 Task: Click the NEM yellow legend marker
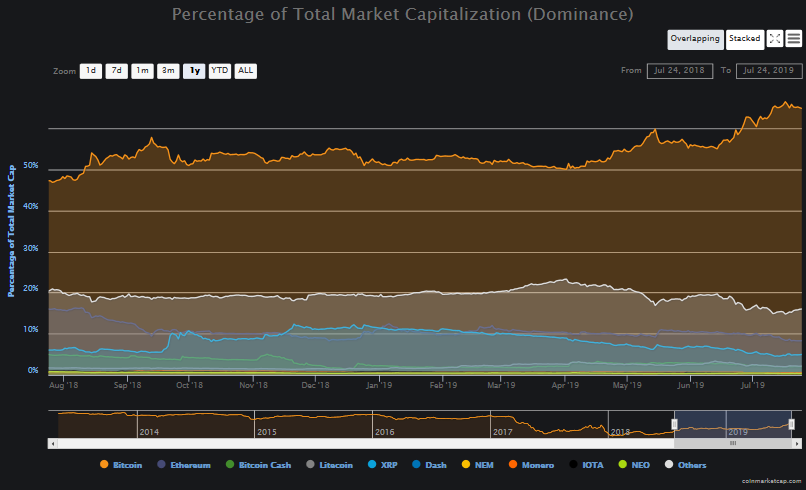click(x=466, y=464)
